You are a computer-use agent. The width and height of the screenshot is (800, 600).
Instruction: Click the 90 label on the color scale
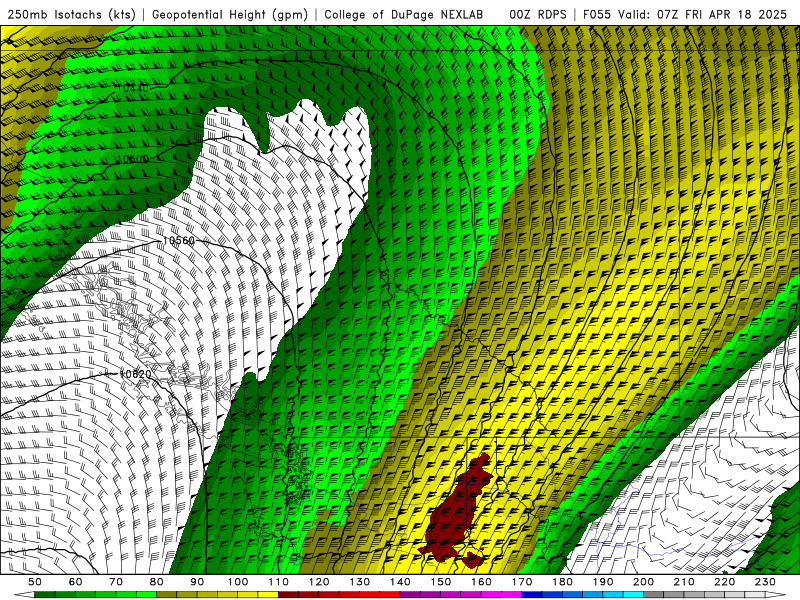tap(197, 582)
